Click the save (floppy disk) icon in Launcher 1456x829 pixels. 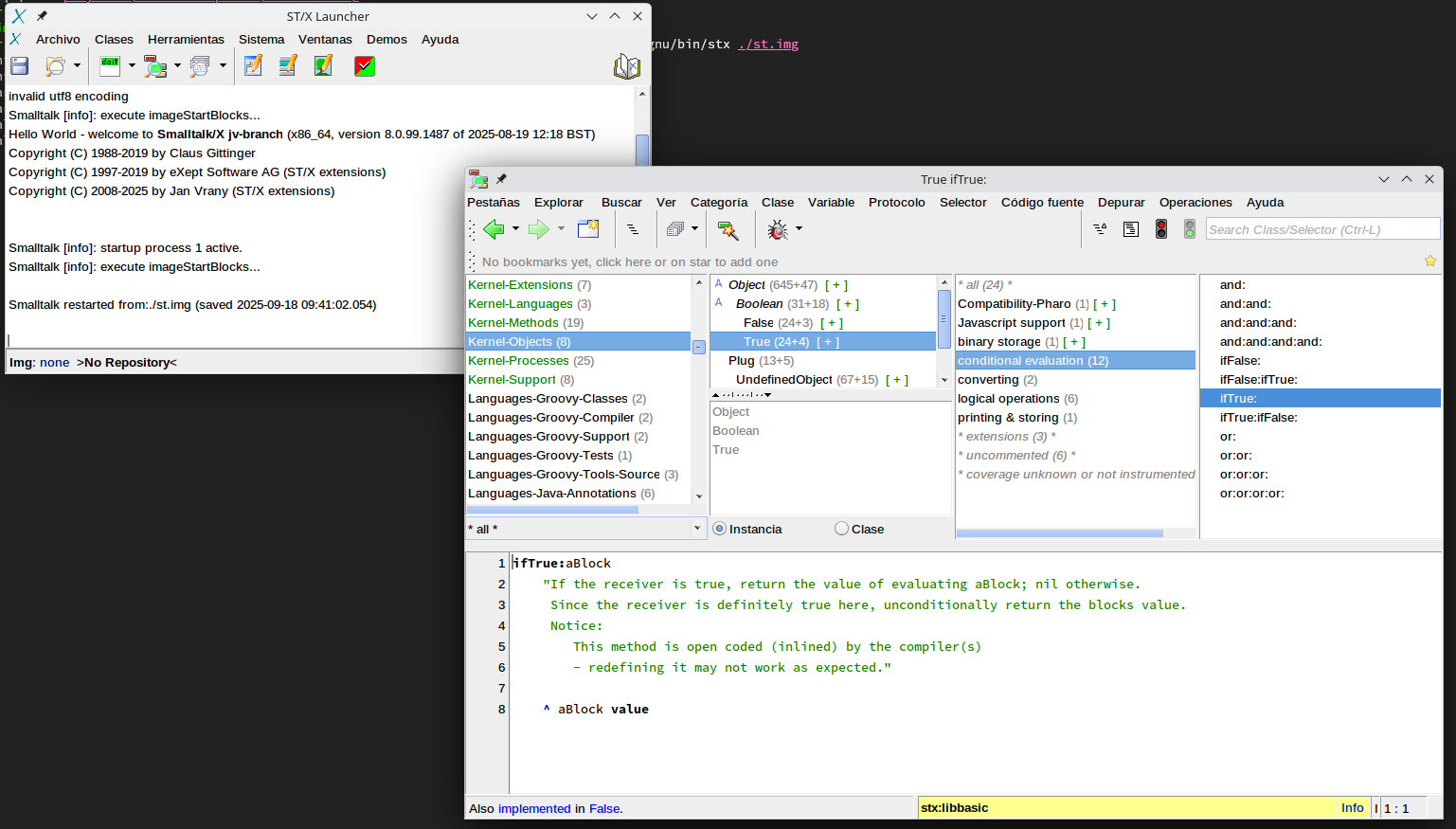click(20, 66)
